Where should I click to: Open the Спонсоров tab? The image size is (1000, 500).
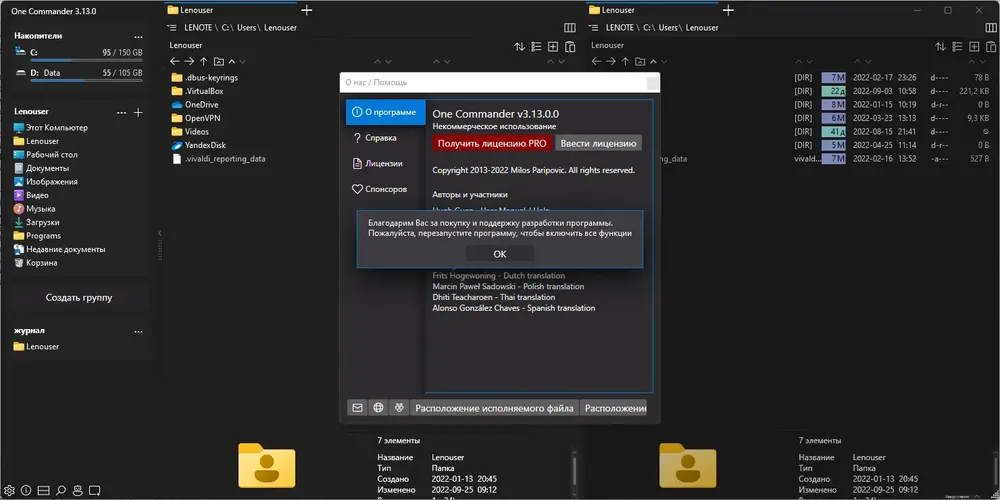[385, 189]
